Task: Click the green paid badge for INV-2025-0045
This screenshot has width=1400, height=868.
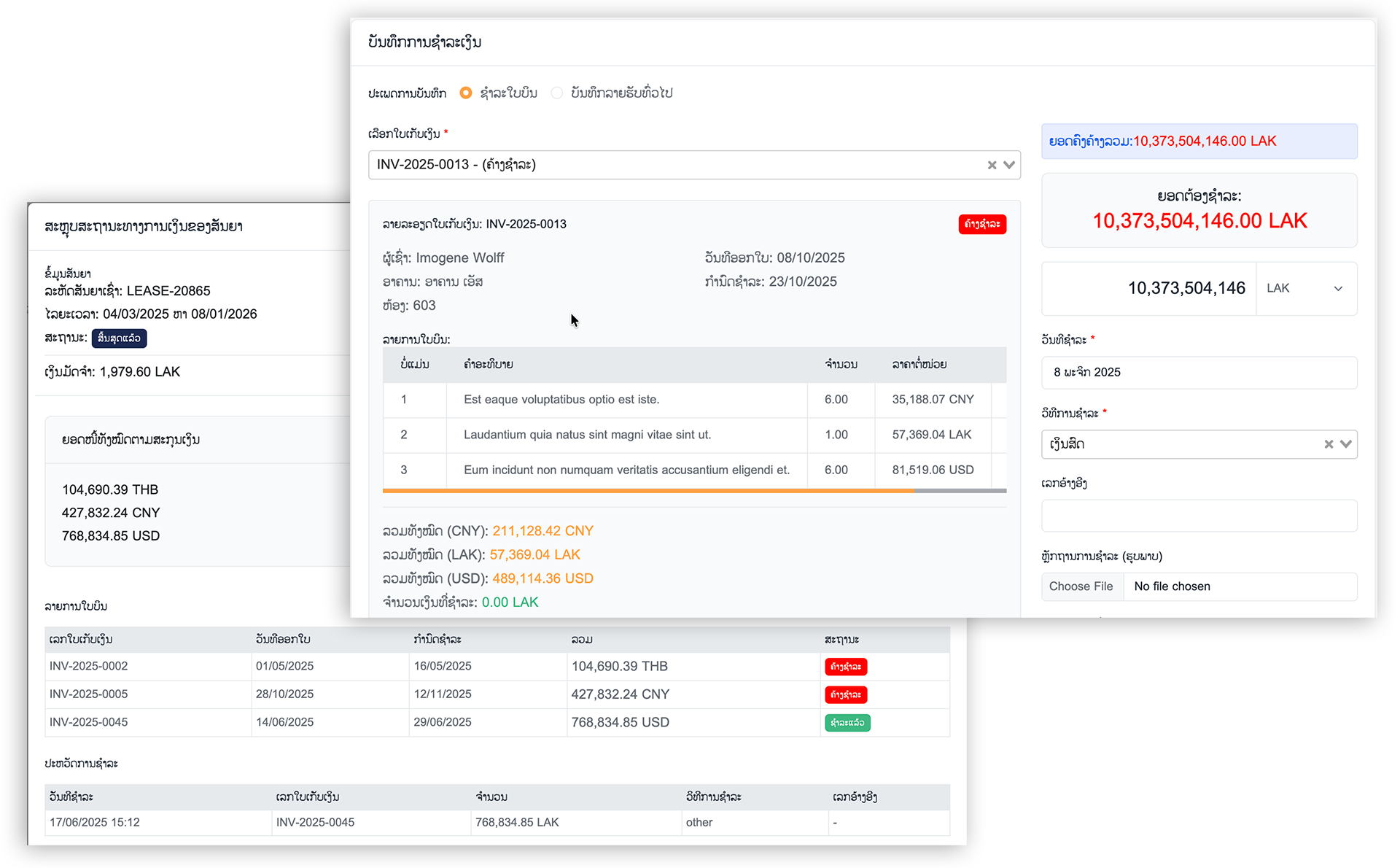Action: click(x=847, y=722)
